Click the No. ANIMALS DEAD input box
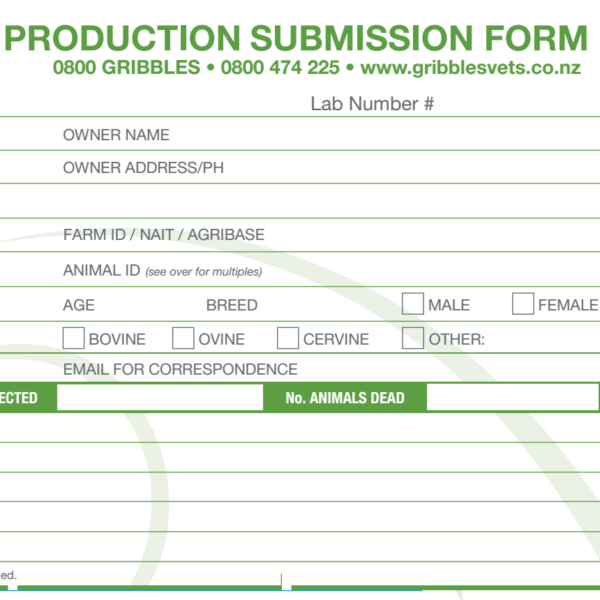The image size is (600, 600). (x=512, y=398)
